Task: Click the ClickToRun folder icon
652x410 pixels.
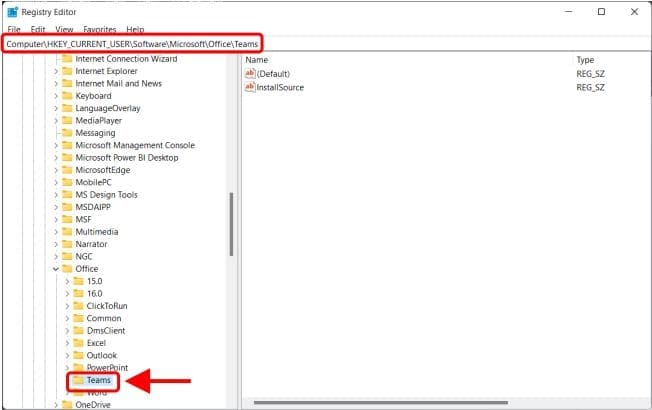Action: [78, 306]
